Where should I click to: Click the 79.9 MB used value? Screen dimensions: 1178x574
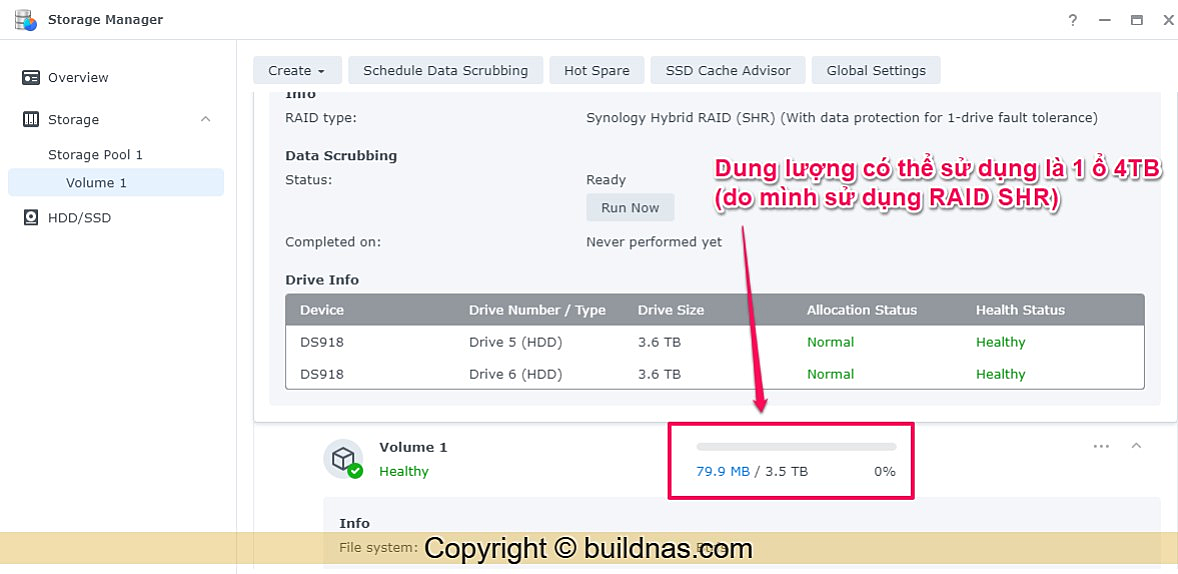pyautogui.click(x=723, y=472)
